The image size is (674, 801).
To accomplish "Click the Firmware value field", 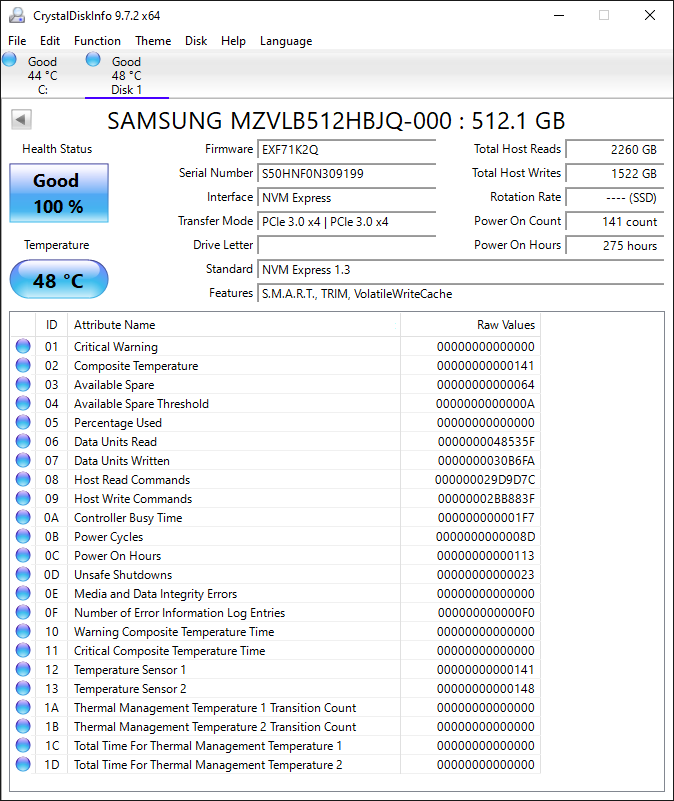I will click(x=346, y=149).
